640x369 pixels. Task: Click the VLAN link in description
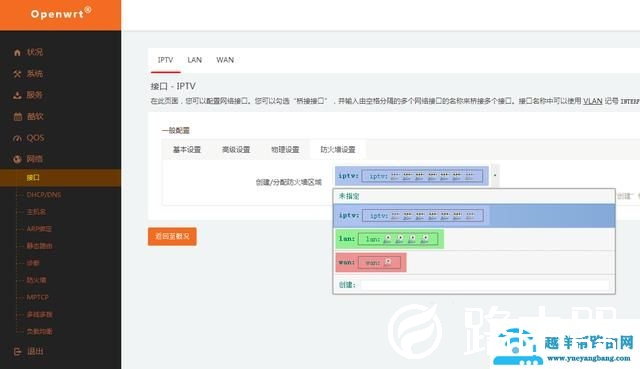coord(592,101)
